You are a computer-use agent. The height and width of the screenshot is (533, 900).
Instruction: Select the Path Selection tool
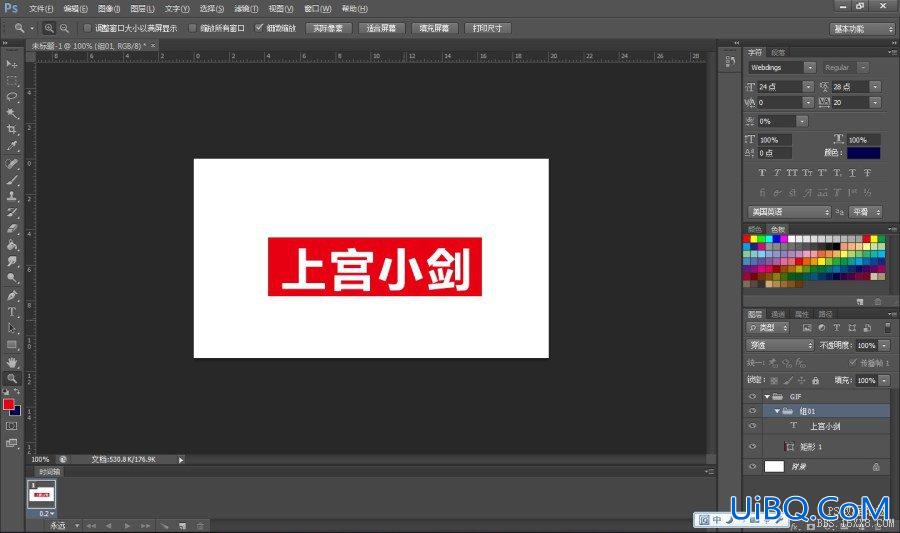click(11, 329)
